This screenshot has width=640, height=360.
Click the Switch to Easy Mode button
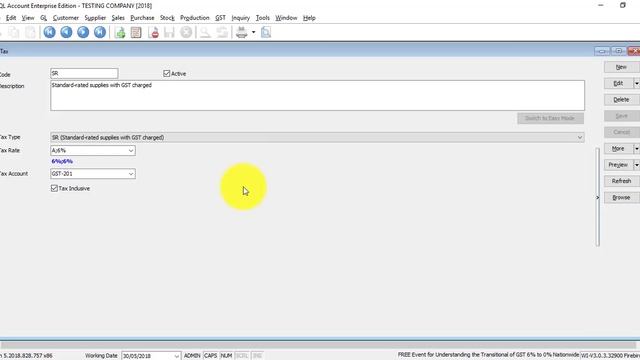pyautogui.click(x=550, y=118)
